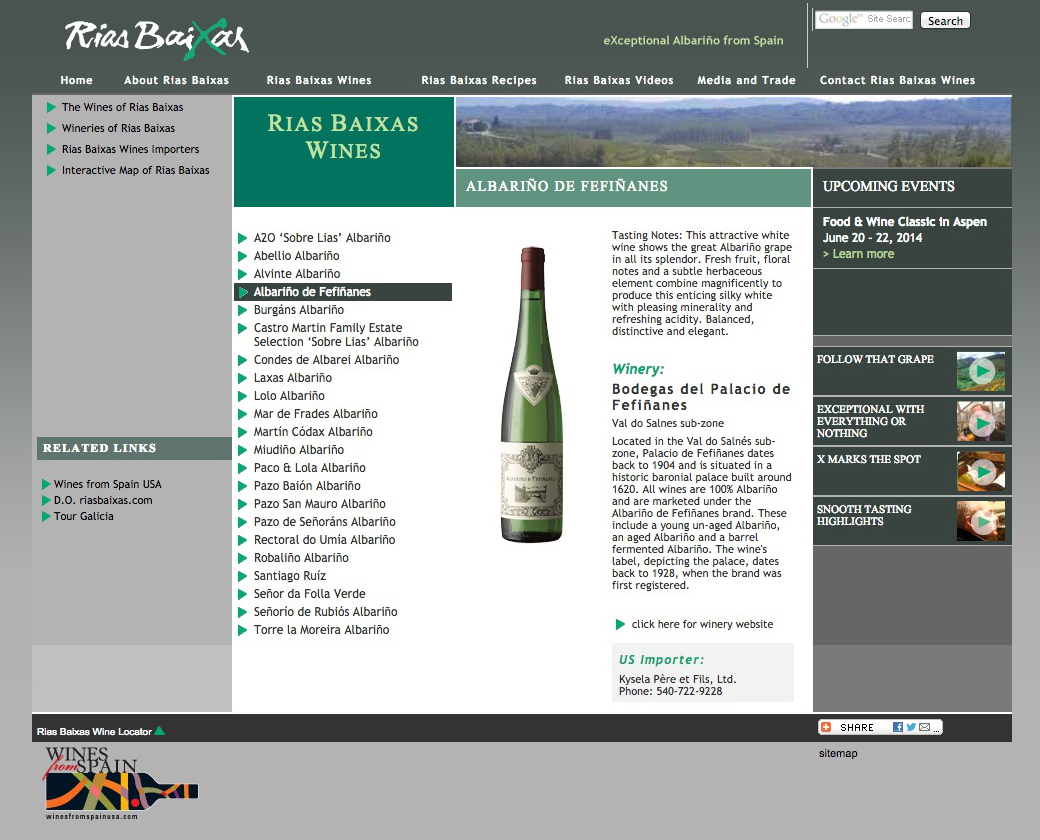This screenshot has height=840, width=1040.
Task: Click Learn more under Aspen event
Action: [858, 254]
